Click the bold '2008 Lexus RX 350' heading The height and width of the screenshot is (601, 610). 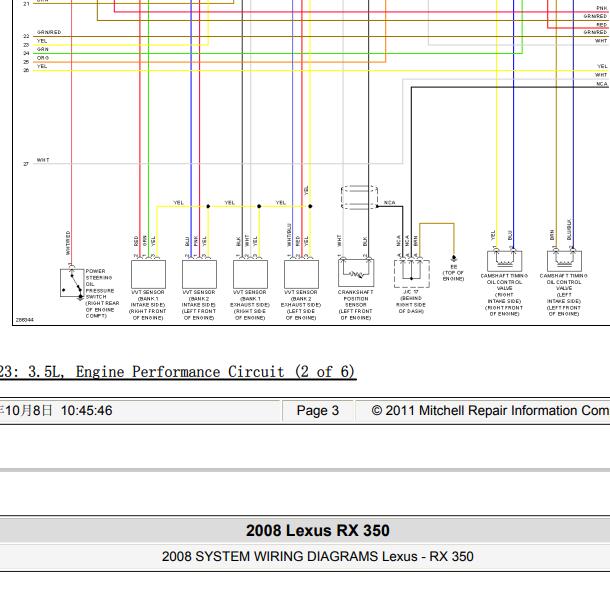pyautogui.click(x=317, y=531)
